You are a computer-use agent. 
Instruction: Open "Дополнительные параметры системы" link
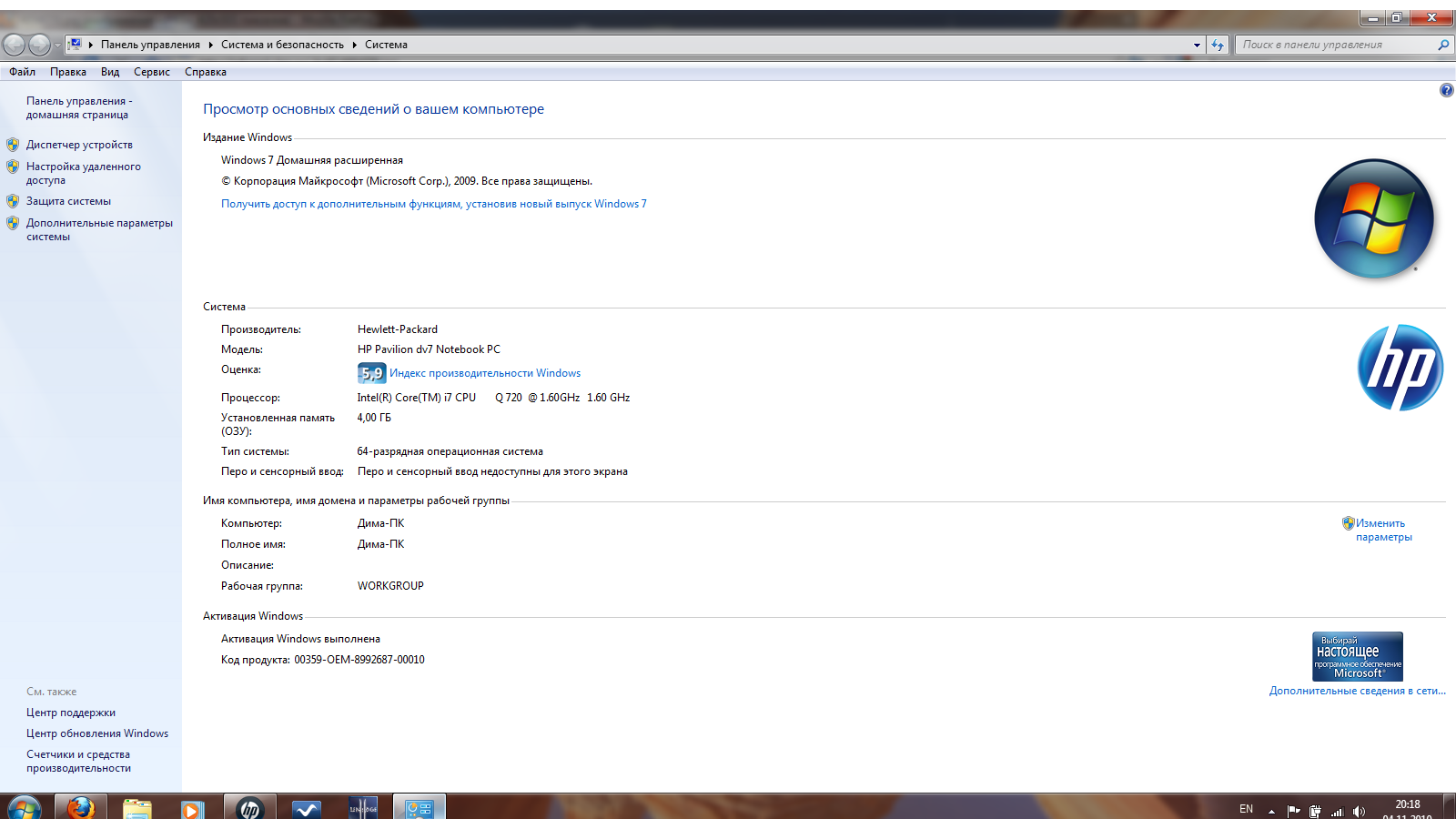point(99,229)
